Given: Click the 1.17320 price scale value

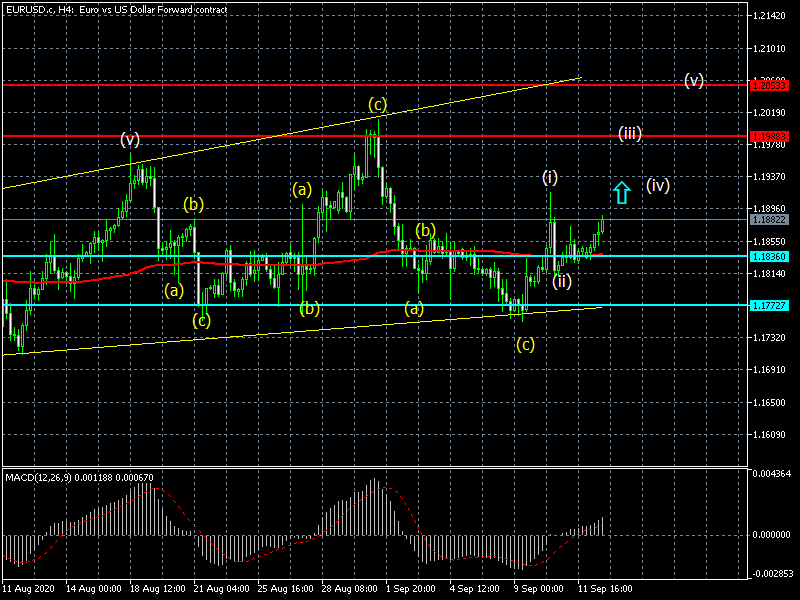Looking at the screenshot, I should pos(769,338).
